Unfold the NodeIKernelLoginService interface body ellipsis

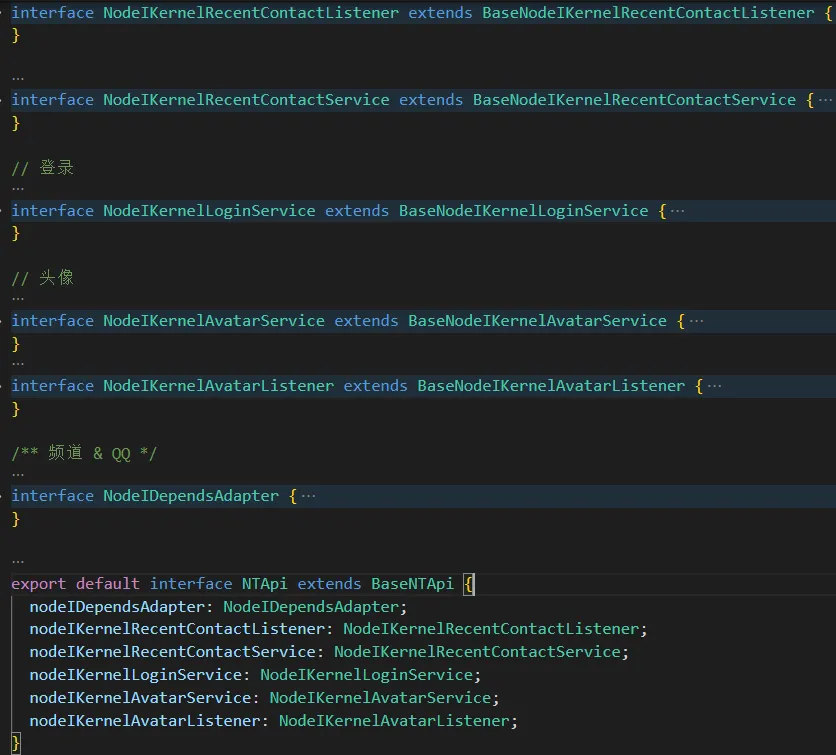(677, 211)
